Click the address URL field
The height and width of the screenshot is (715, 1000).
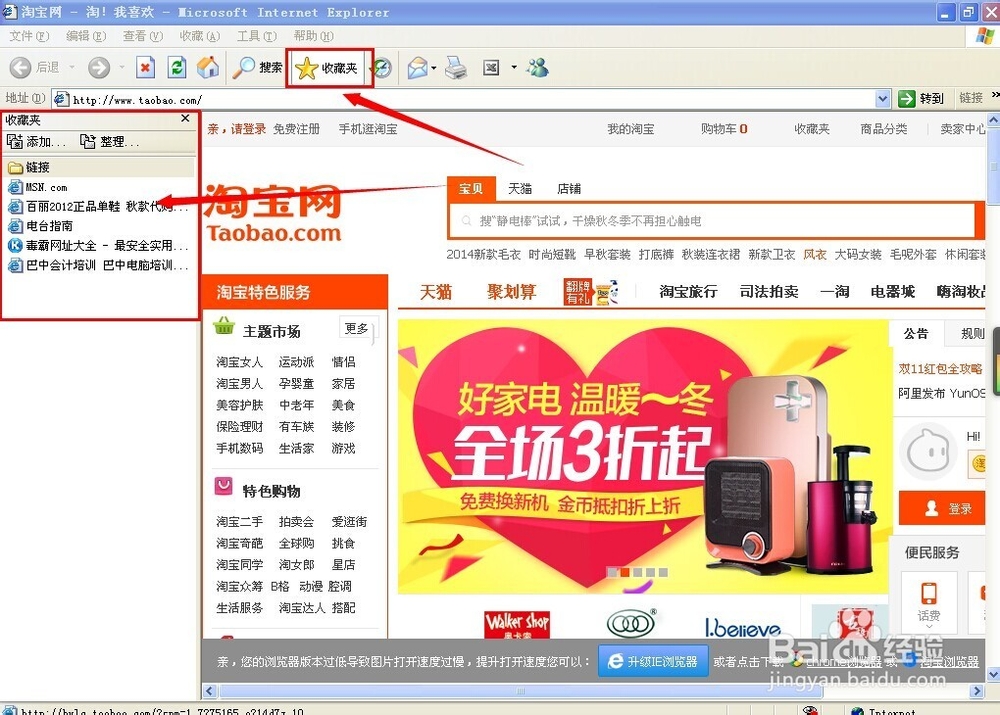tap(464, 100)
